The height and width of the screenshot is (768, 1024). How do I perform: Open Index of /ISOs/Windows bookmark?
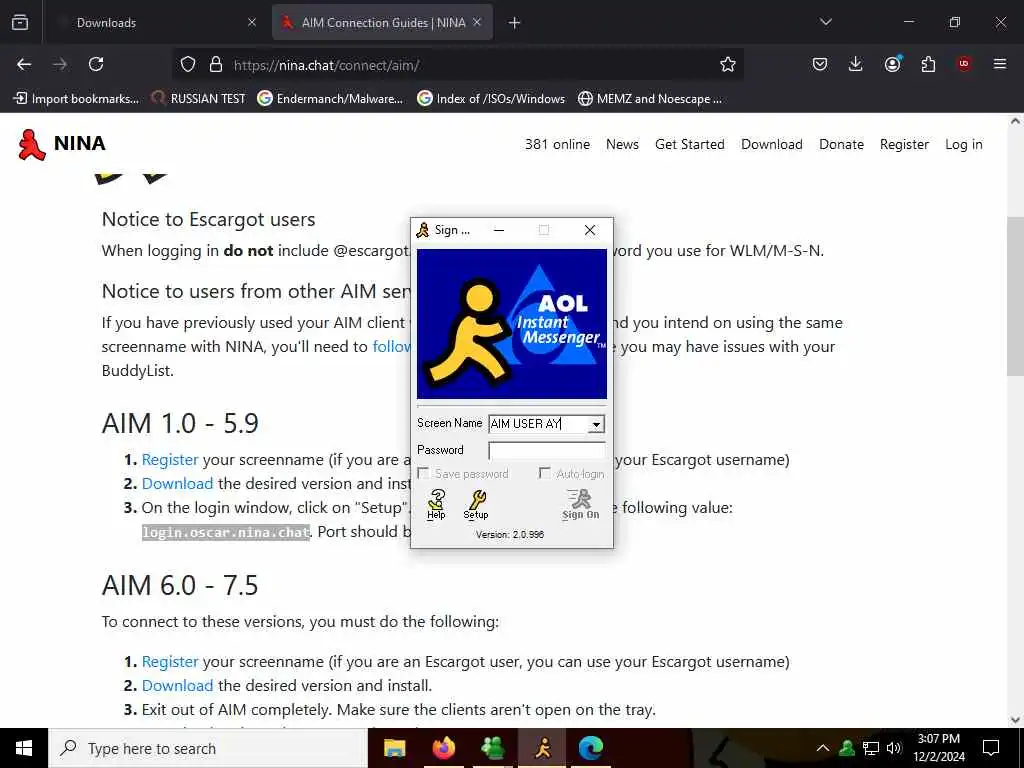click(x=491, y=99)
